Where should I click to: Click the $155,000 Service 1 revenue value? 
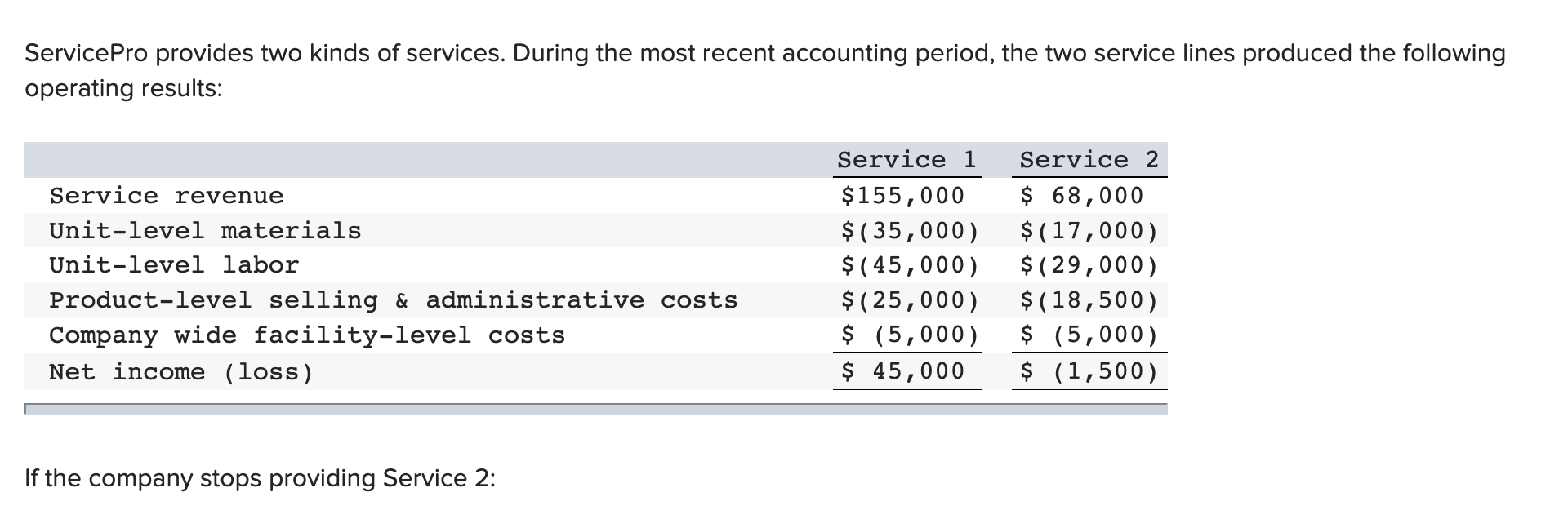902,196
